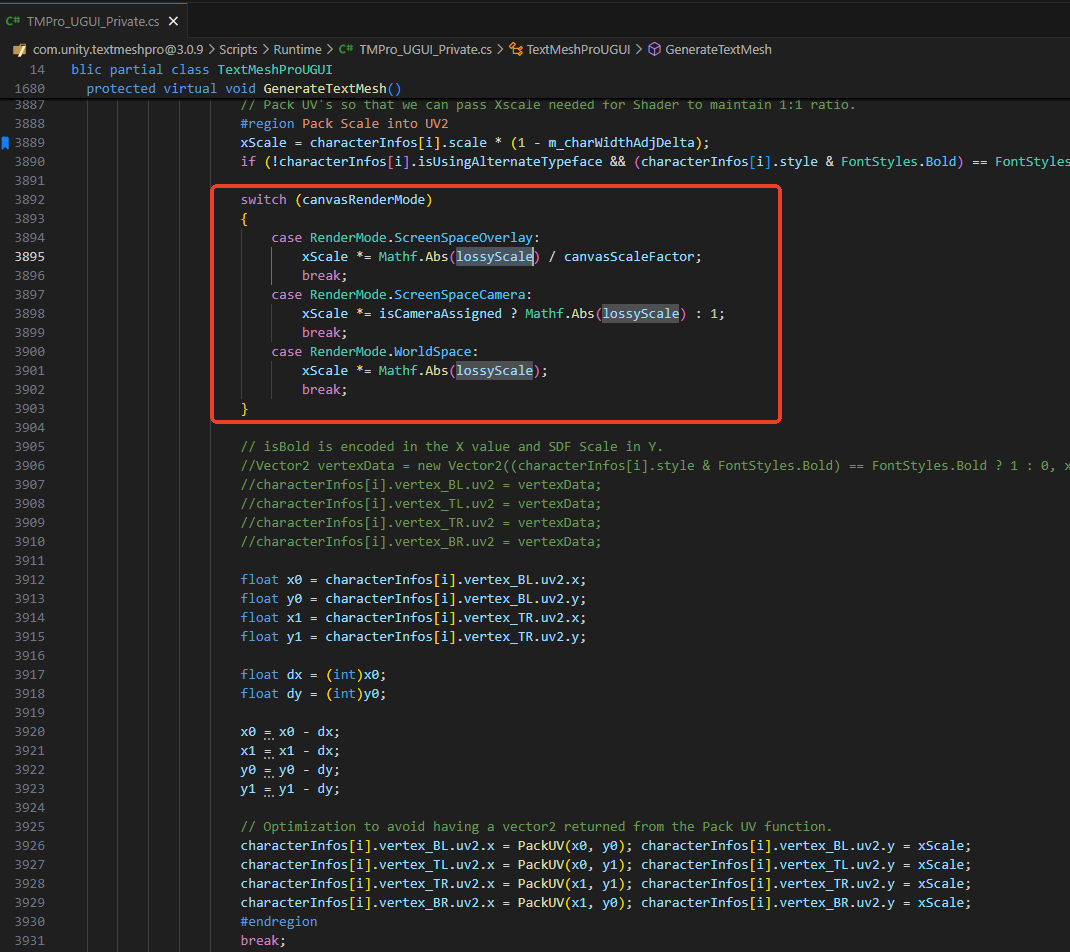Click the blue bookmark marker beside line 3889
This screenshot has height=952, width=1070.
tap(5, 143)
